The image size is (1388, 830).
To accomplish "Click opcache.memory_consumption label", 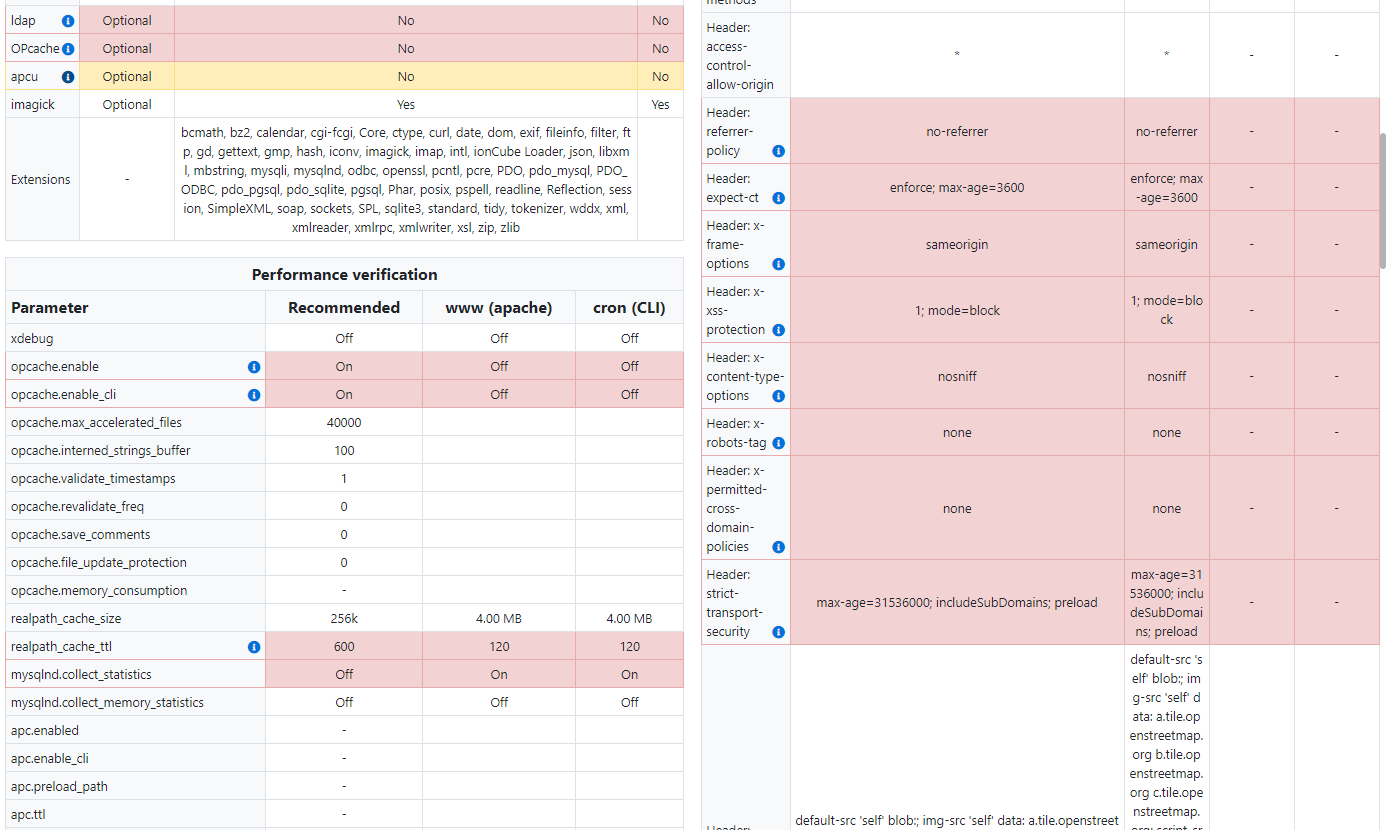I will pos(99,591).
